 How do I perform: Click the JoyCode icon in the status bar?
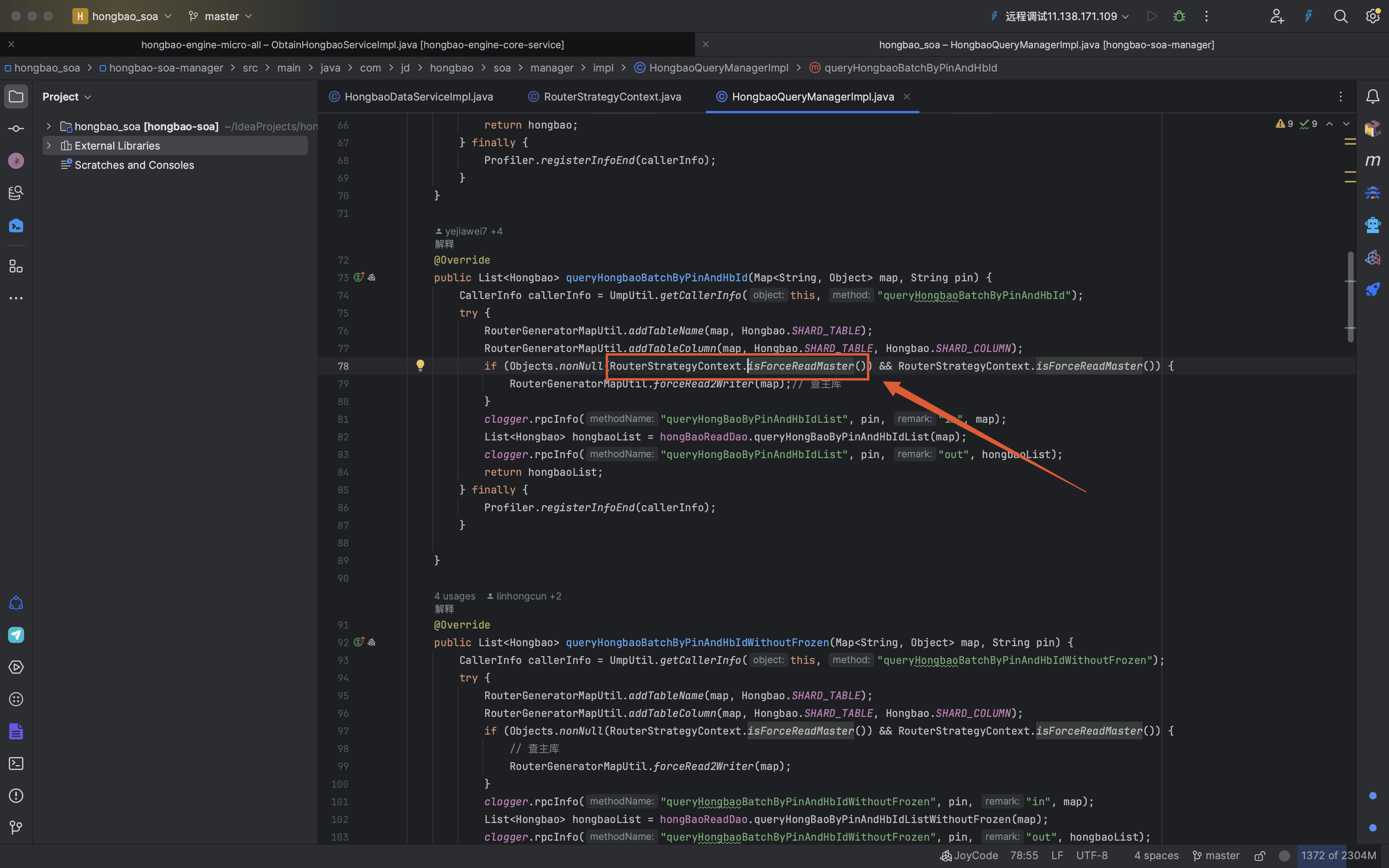945,856
